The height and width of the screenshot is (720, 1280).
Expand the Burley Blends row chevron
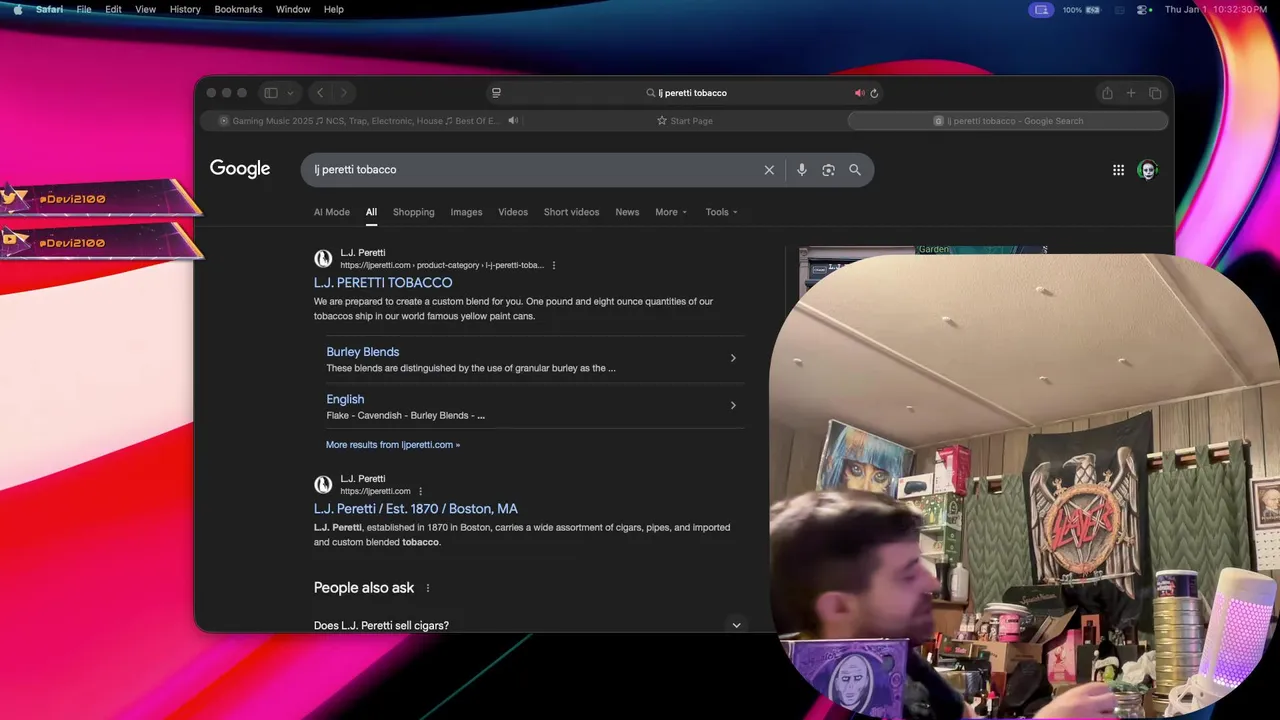coord(733,358)
